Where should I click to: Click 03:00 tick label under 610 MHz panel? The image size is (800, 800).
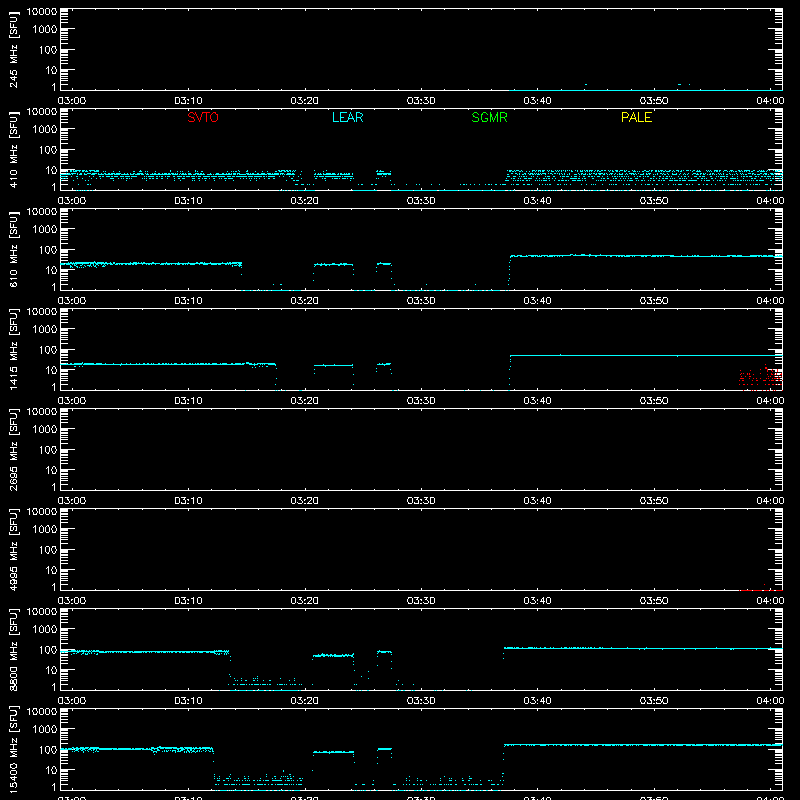click(x=72, y=301)
